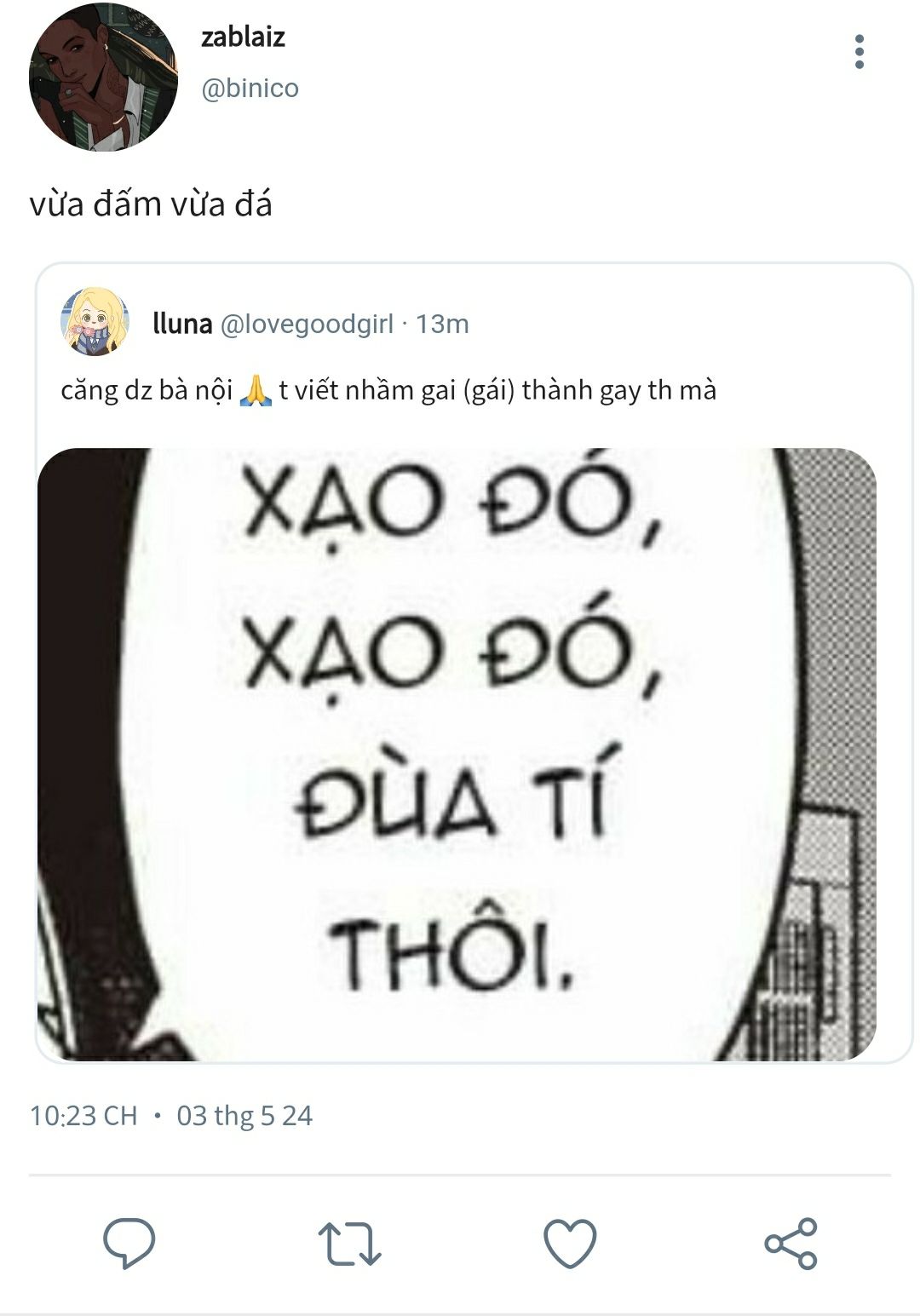
Task: Click the praying hands emoji in quoted text
Action: [256, 390]
